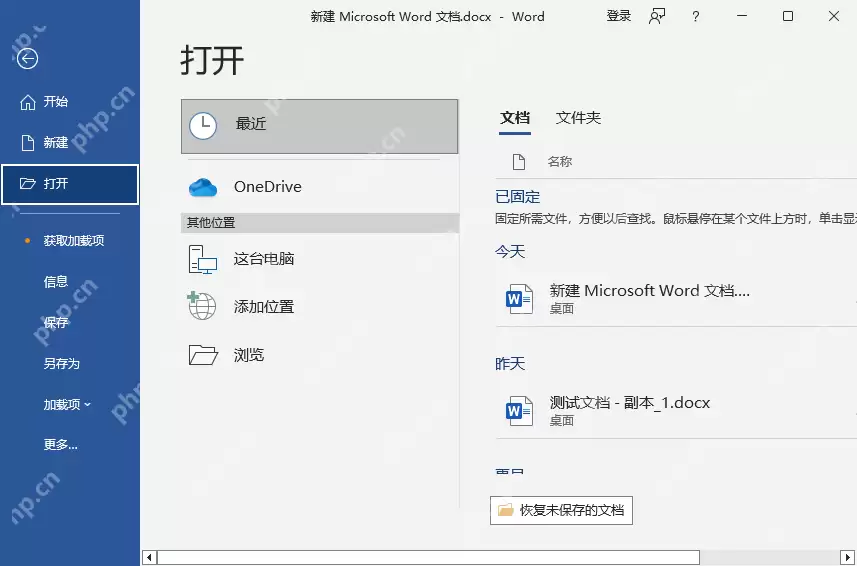Click the horizontal scrollbar right arrow
The image size is (857, 566).
click(848, 558)
